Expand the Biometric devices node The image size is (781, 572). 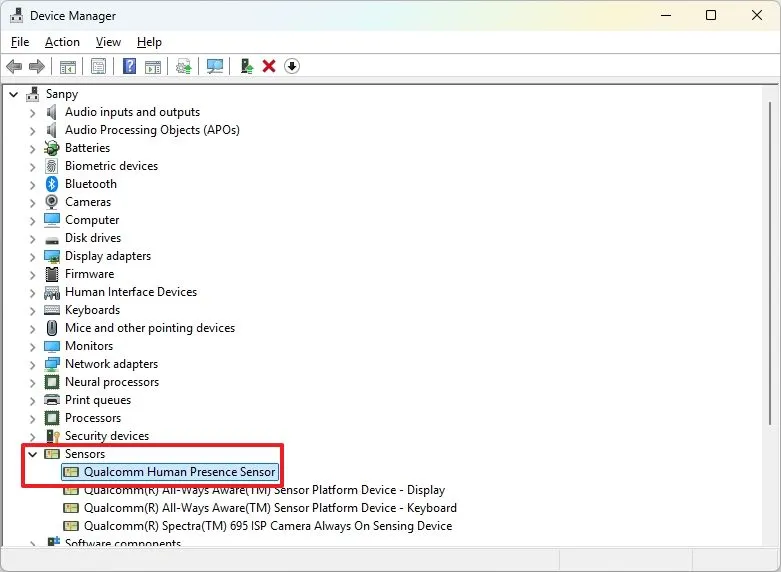(32, 167)
